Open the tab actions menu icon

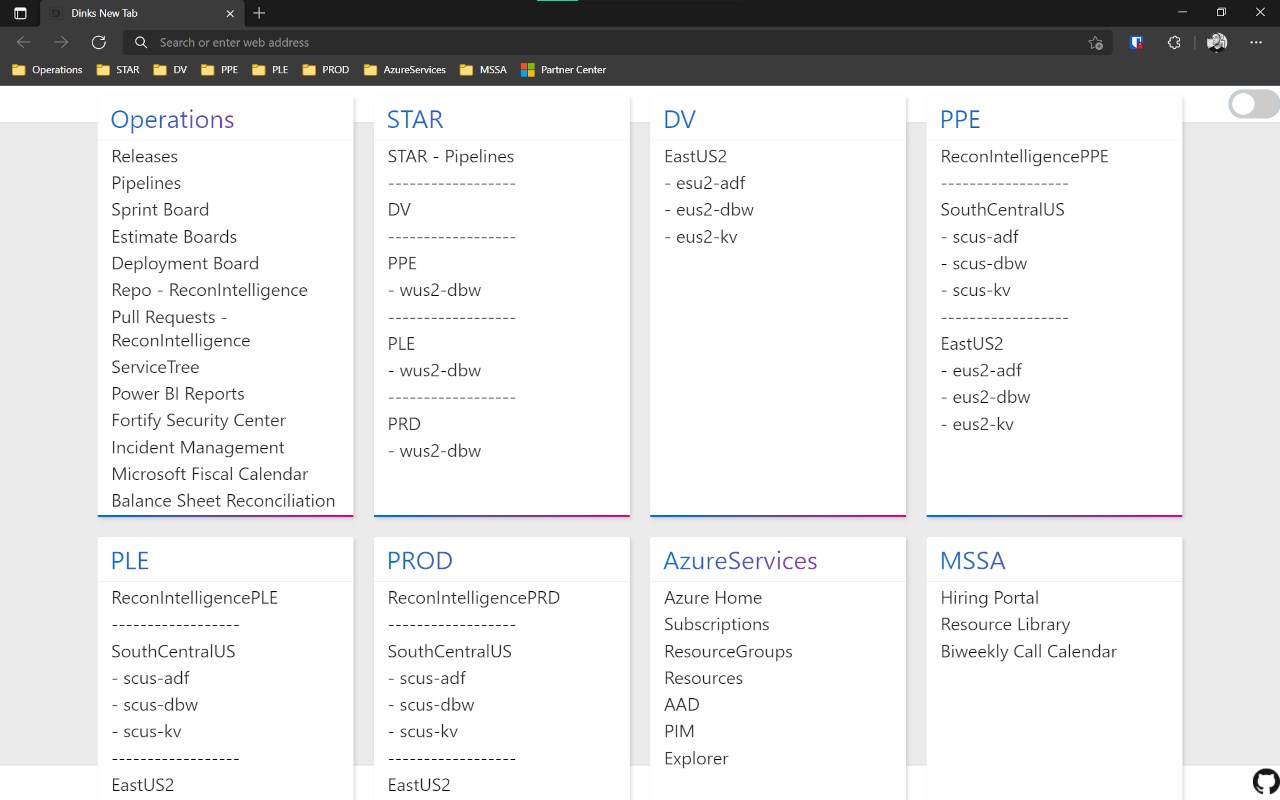[20, 13]
